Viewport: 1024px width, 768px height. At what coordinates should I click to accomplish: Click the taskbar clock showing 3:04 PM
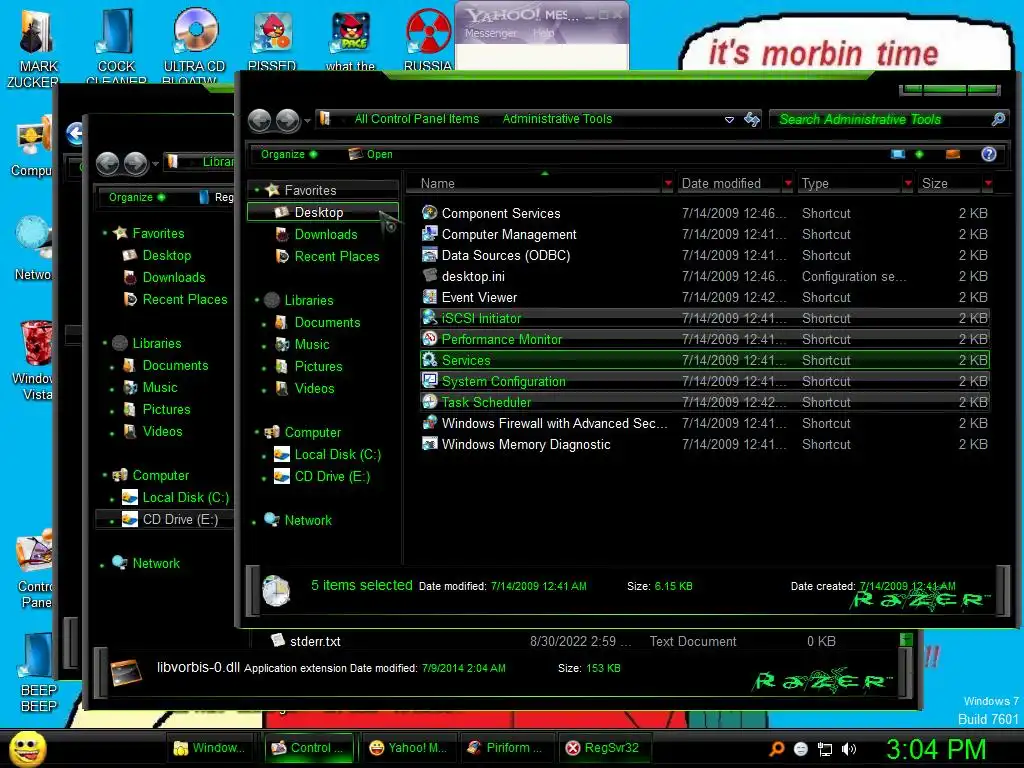point(936,749)
